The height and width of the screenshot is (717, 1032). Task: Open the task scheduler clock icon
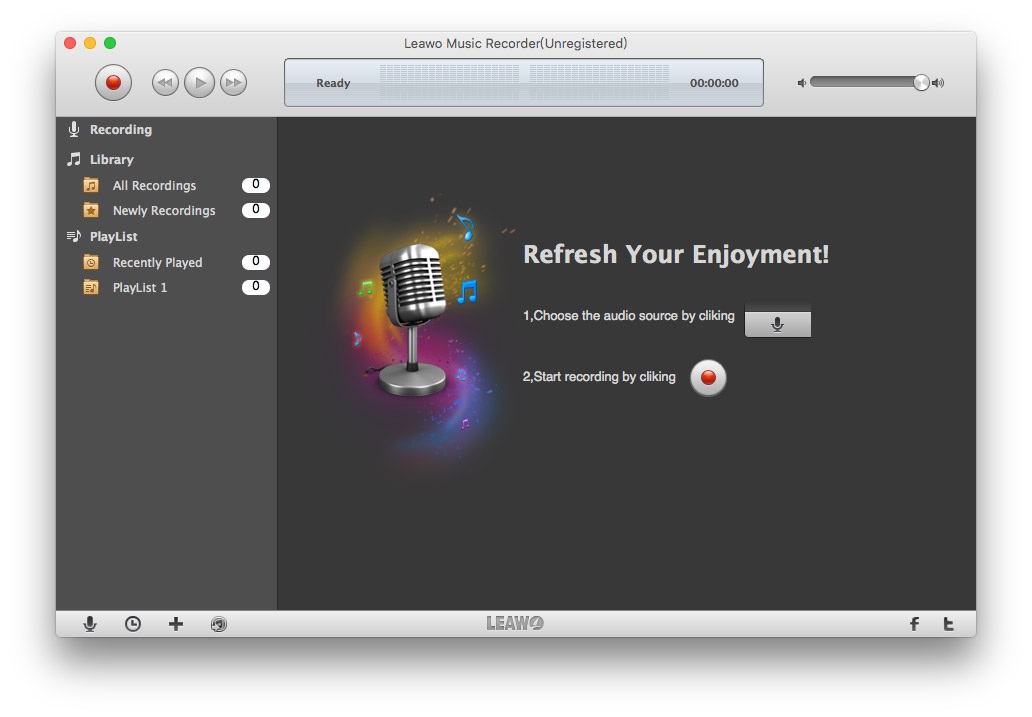click(x=133, y=624)
